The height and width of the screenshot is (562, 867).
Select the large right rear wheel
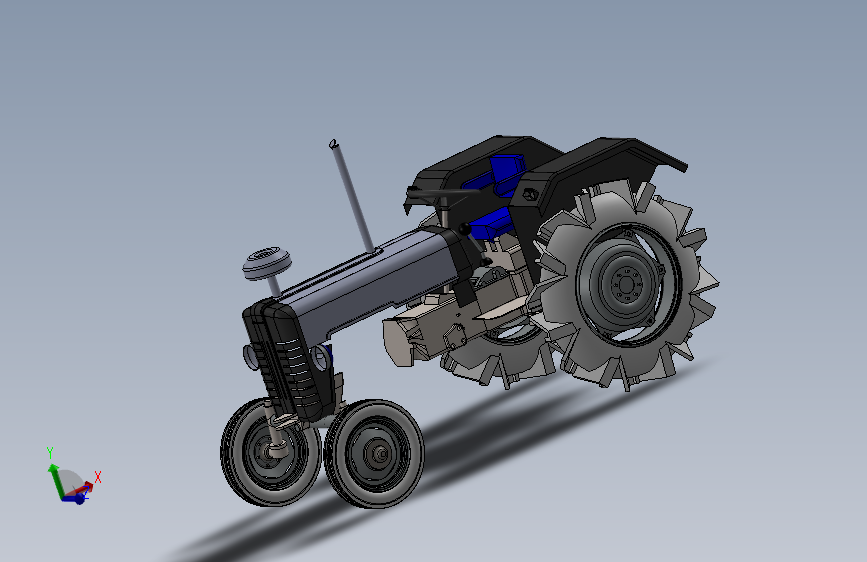[x=626, y=286]
